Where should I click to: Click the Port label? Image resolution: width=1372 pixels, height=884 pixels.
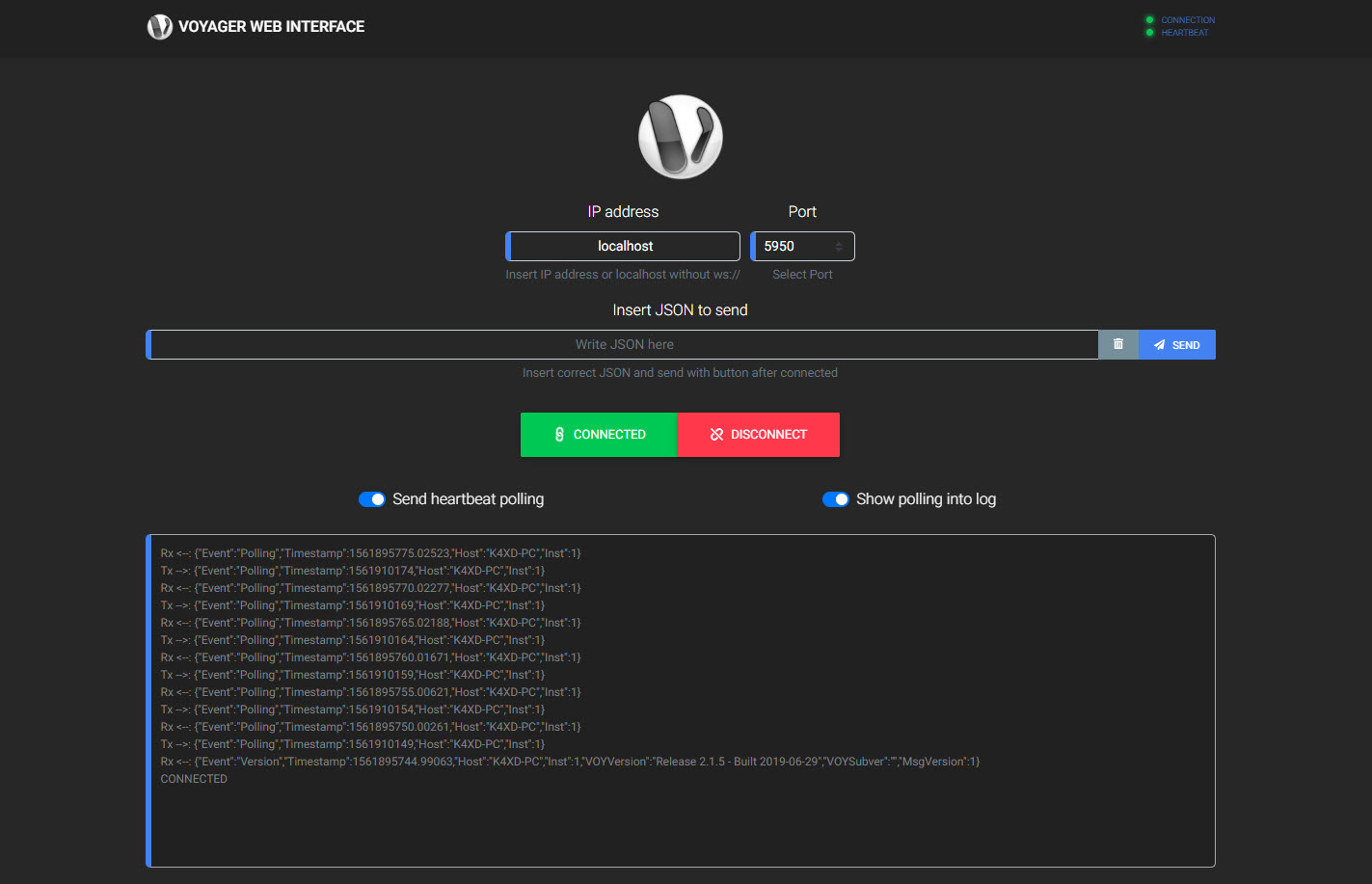(802, 212)
